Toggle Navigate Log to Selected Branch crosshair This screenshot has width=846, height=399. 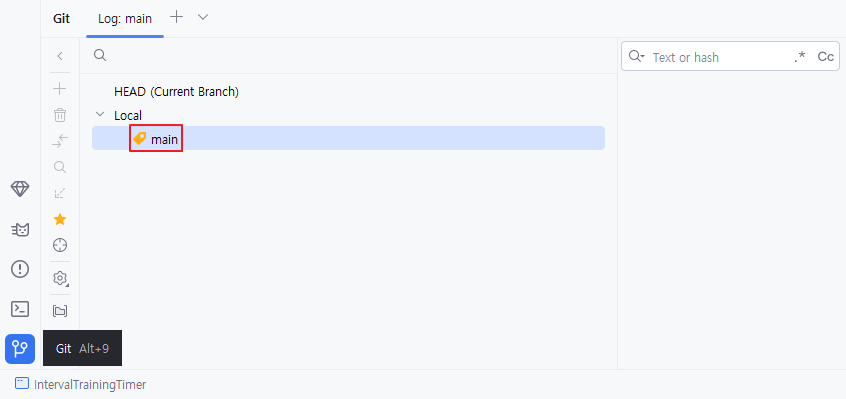point(60,245)
